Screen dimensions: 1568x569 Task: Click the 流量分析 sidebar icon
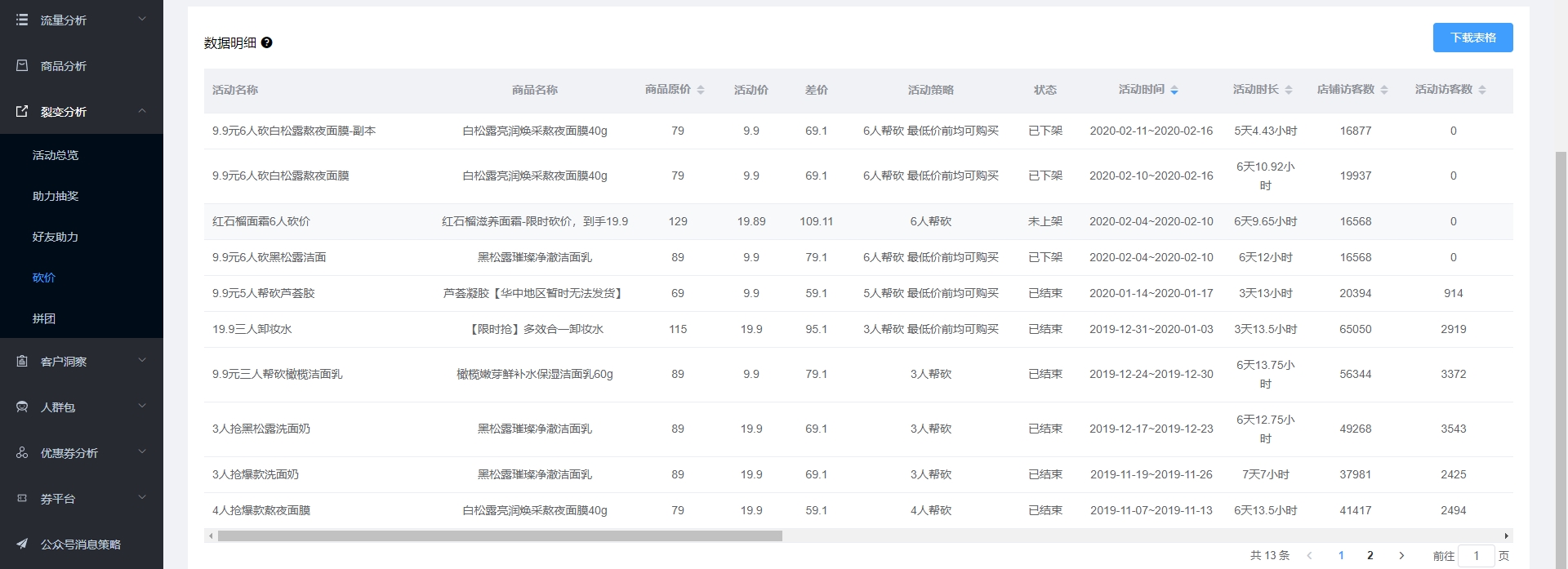[22, 20]
